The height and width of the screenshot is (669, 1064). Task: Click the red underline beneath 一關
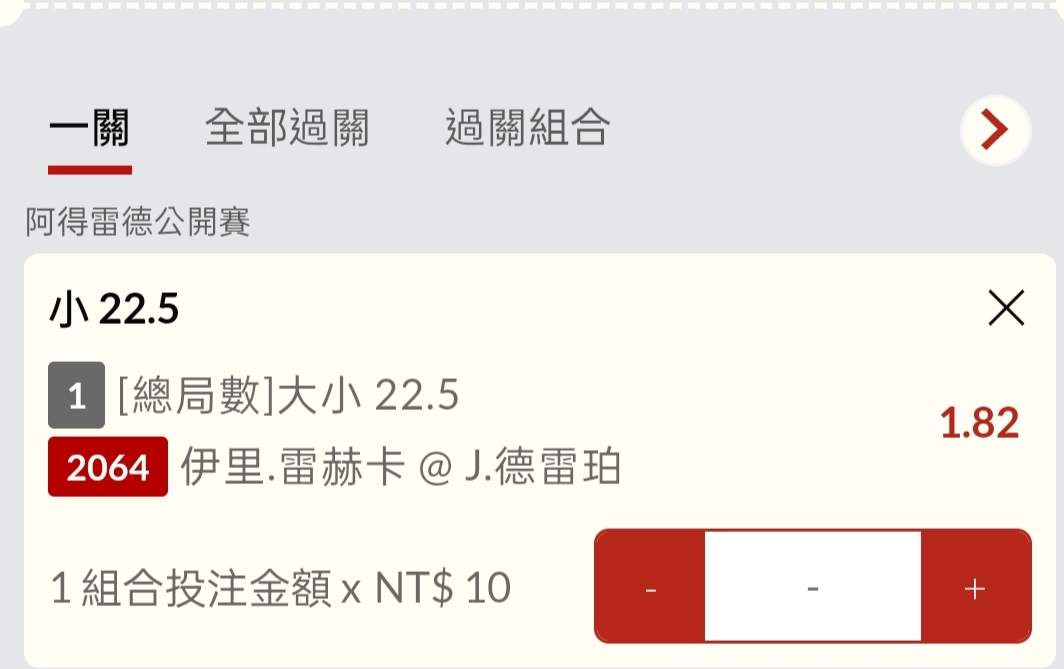pos(89,170)
